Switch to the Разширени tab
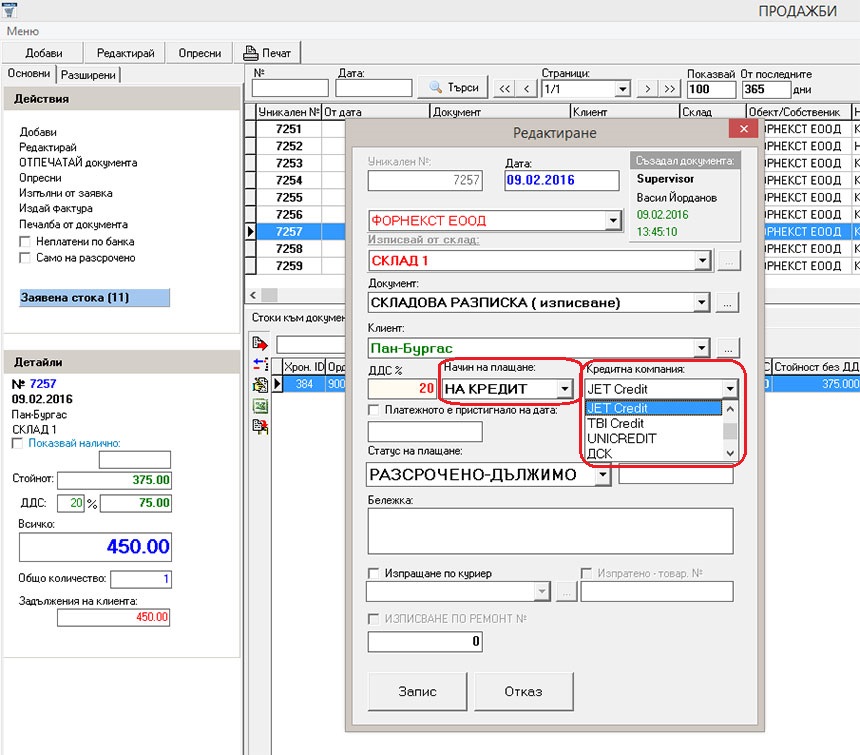Viewport: 860px width, 755px height. coord(87,75)
